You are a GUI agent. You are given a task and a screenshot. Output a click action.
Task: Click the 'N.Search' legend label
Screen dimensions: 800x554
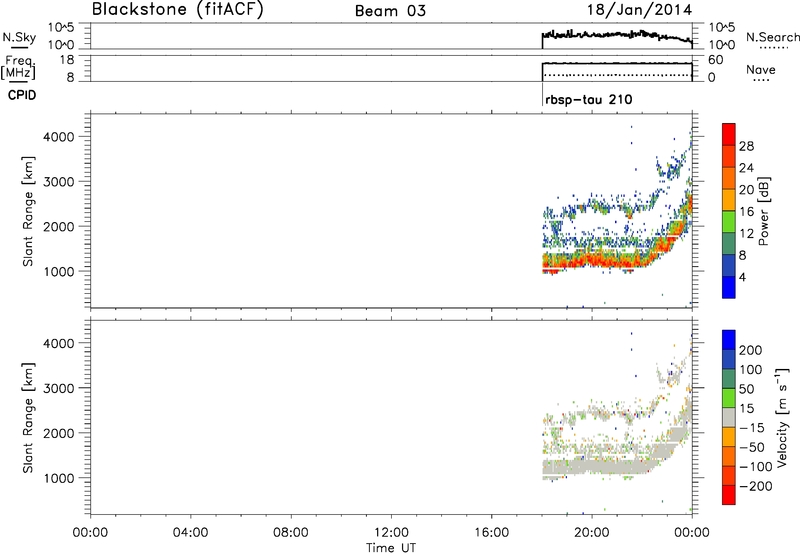coord(772,37)
